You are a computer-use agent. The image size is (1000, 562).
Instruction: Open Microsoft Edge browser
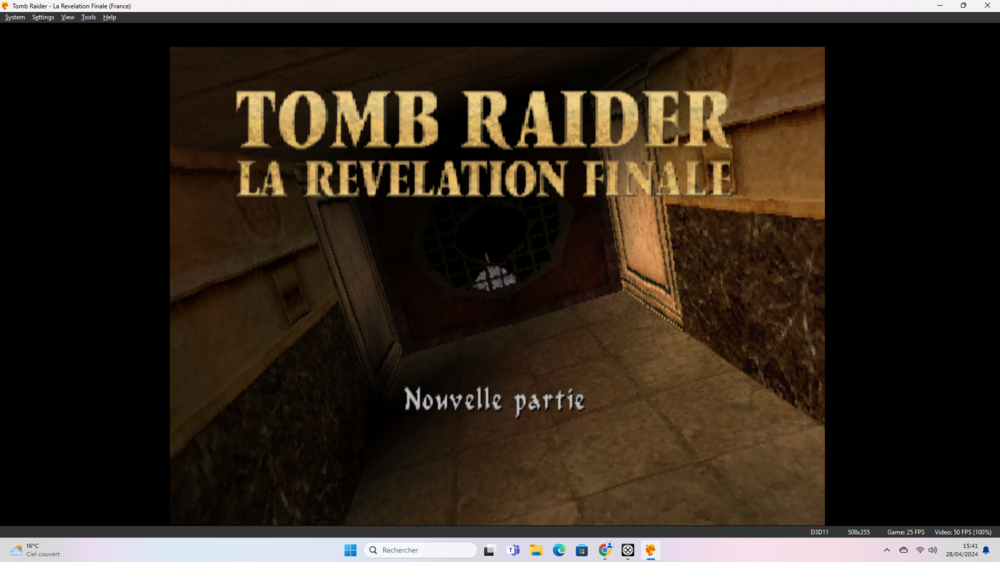point(559,550)
